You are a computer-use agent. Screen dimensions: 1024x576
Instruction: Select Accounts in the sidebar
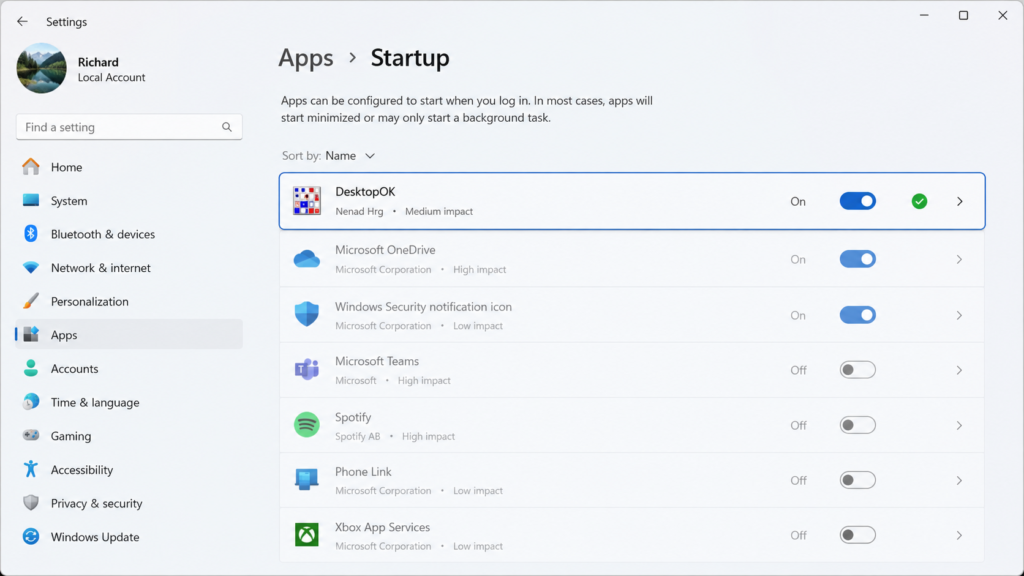pos(129,368)
